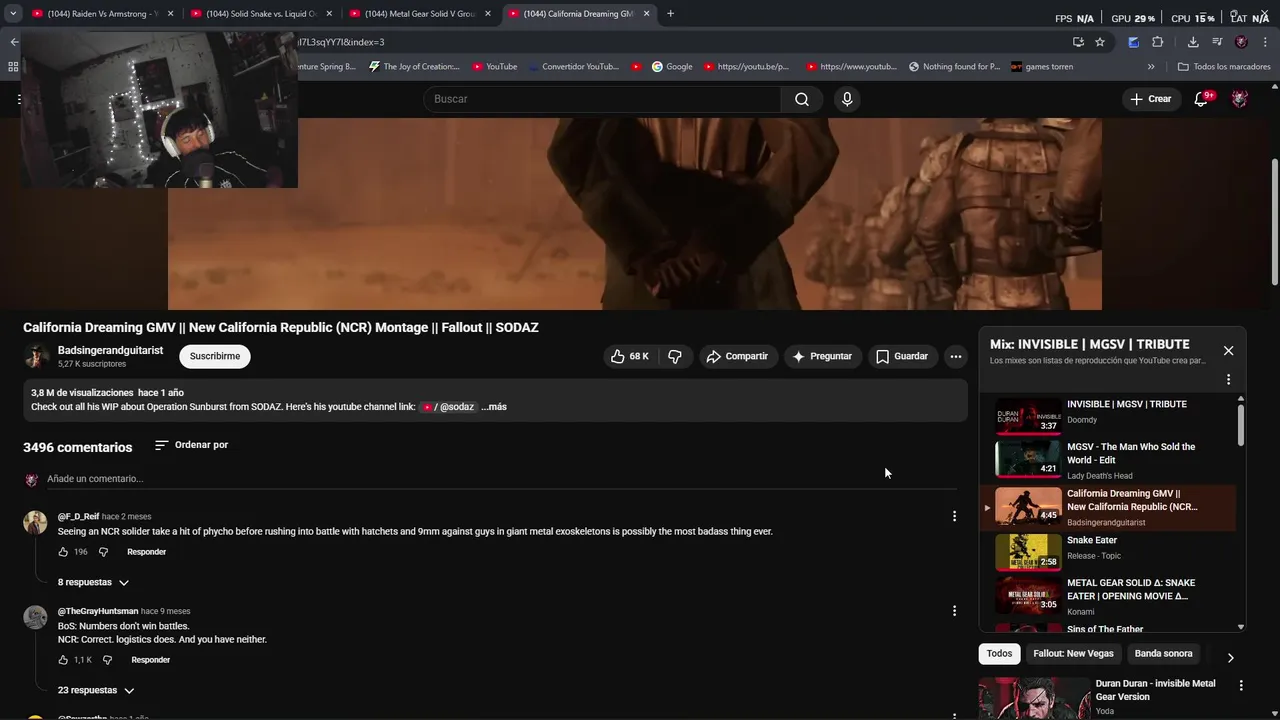Reply to TheGrayHuntsman comment via Responder

(150, 660)
